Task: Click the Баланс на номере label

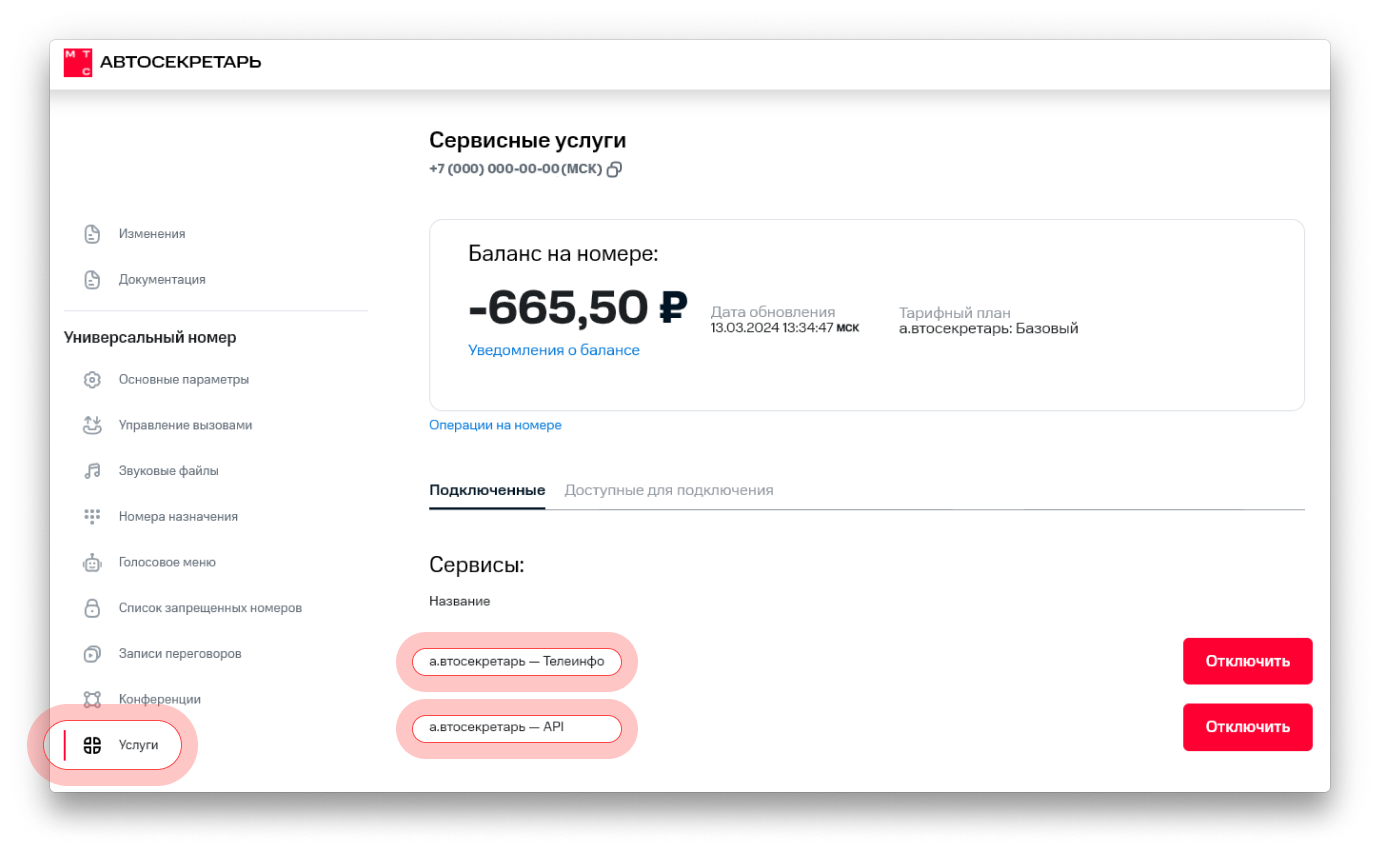Action: point(563,253)
